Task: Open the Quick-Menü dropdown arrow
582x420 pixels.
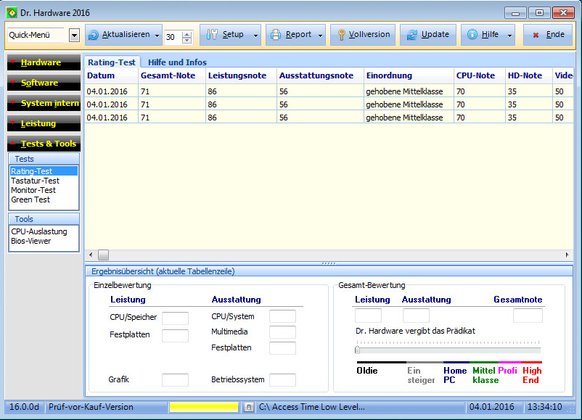Action: 74,35
